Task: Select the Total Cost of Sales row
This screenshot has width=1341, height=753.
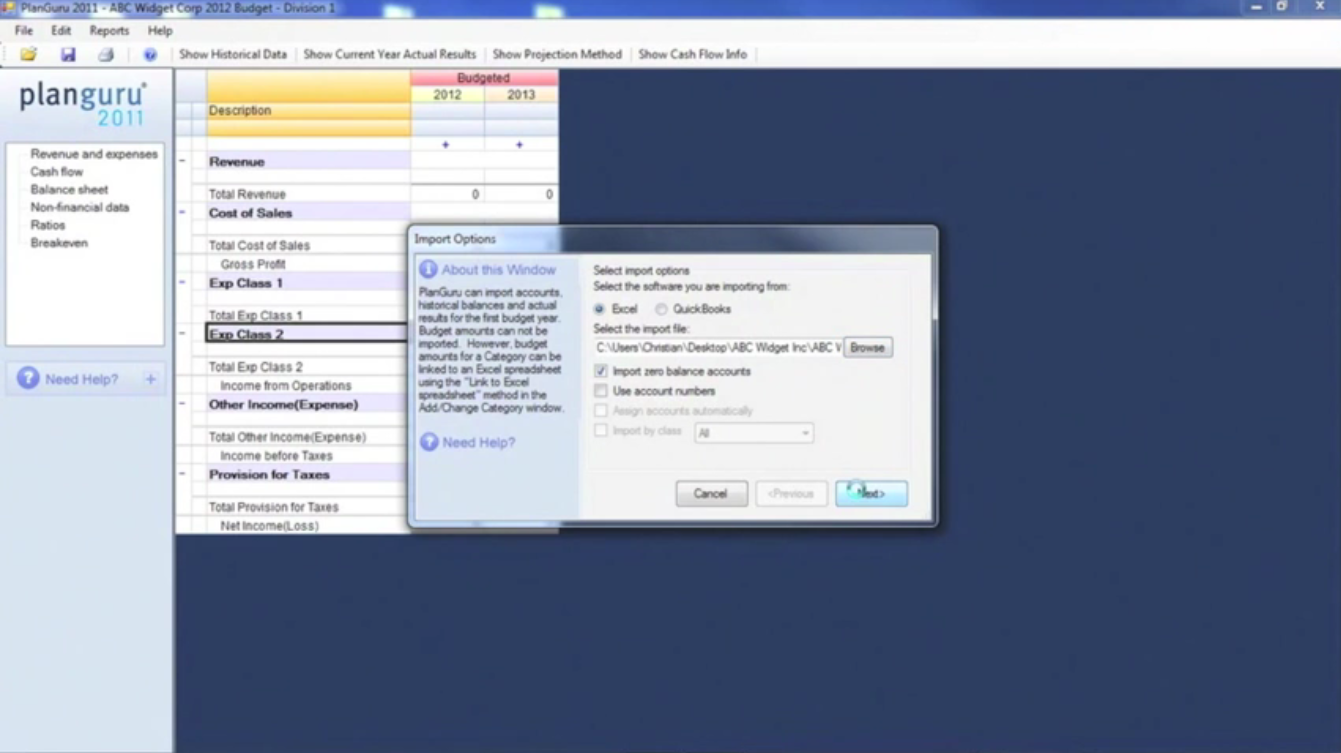Action: pyautogui.click(x=259, y=245)
